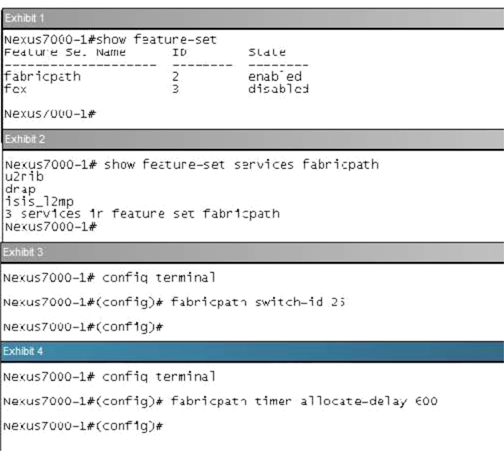
Task: Click the last config prompt in Exhibit 4
Action: pos(83,426)
